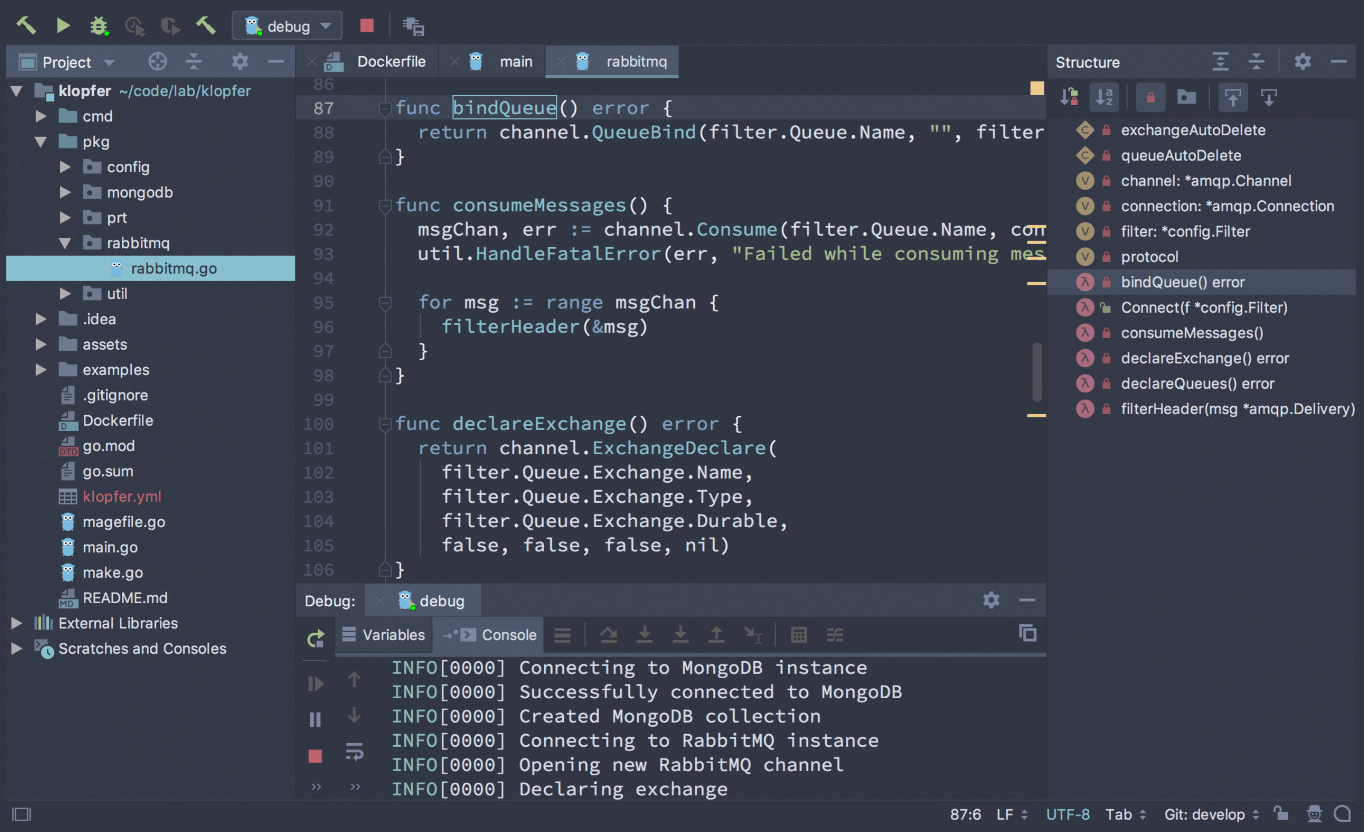1364x832 pixels.
Task: Open the Structure panel gear settings
Action: point(1302,62)
